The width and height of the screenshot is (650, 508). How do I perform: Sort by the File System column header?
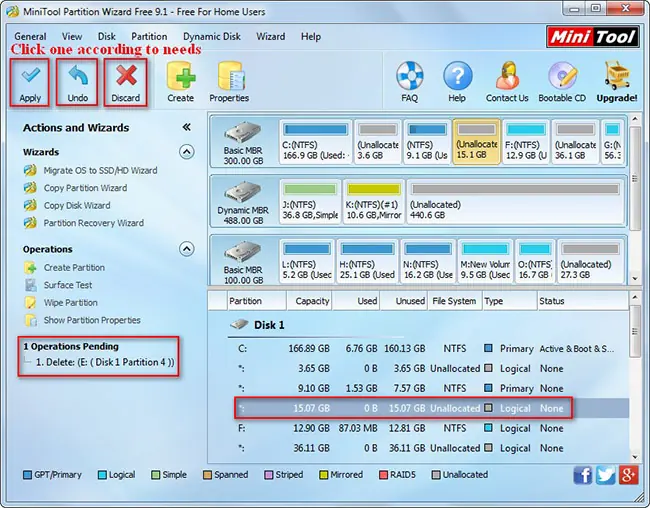pos(455,301)
